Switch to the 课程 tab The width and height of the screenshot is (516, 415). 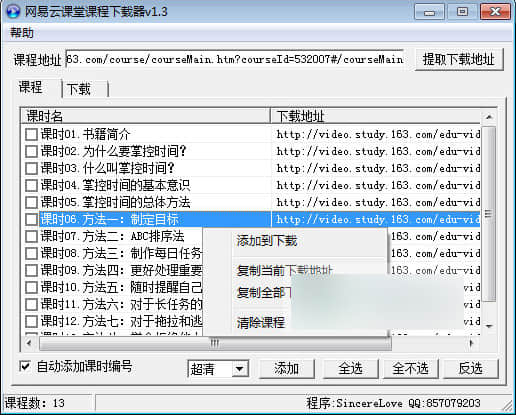click(x=31, y=88)
